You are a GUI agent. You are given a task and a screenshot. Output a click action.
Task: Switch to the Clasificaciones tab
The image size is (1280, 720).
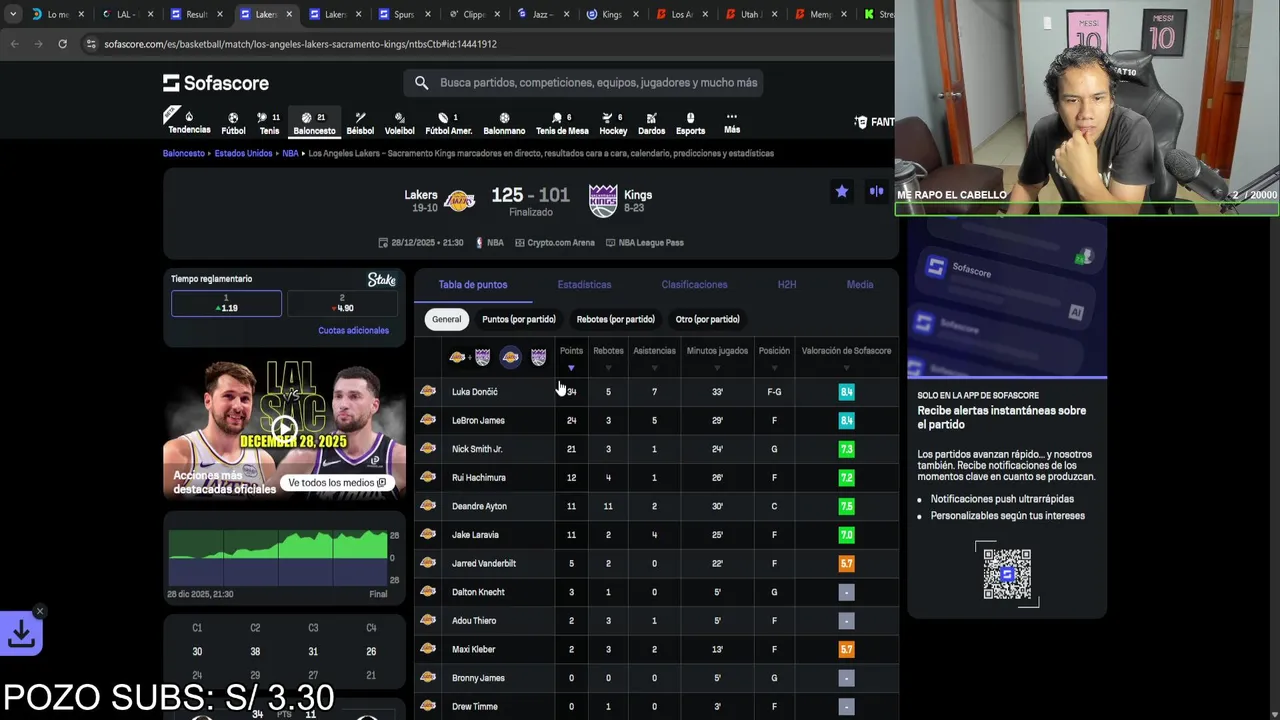pyautogui.click(x=694, y=285)
